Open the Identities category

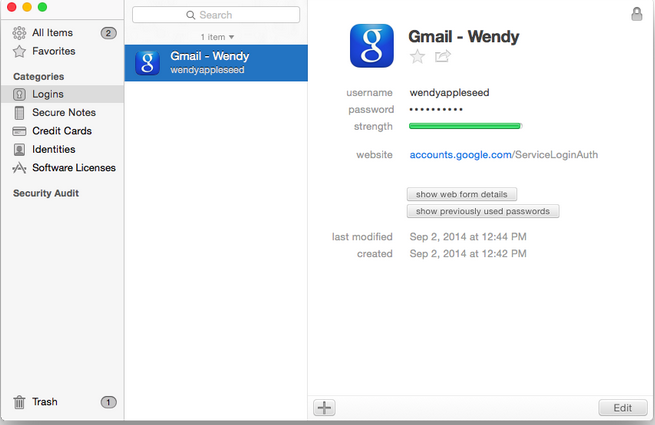(62, 150)
